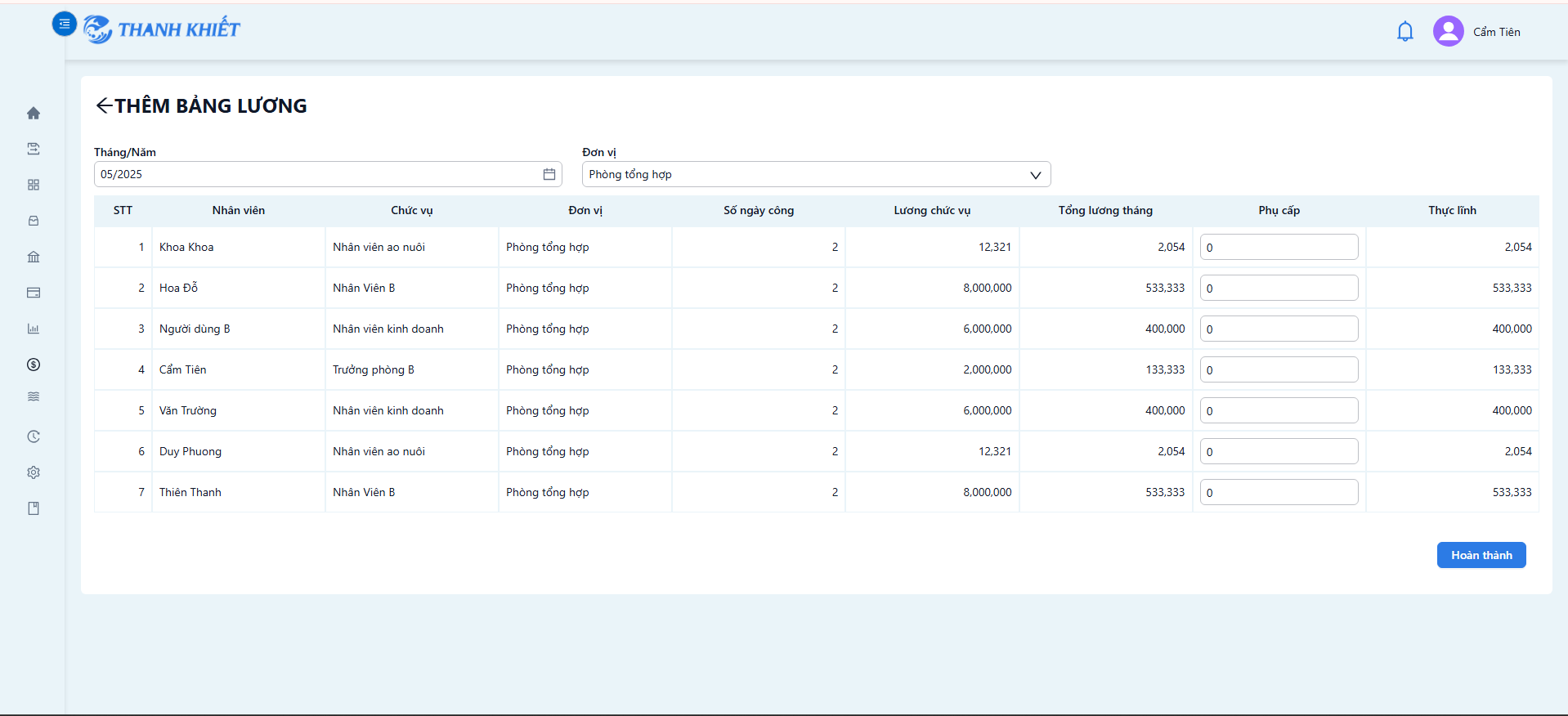The image size is (1568, 716).
Task: Click Nhân viên ao nuôi for Khoa Khoa
Action: pos(379,247)
